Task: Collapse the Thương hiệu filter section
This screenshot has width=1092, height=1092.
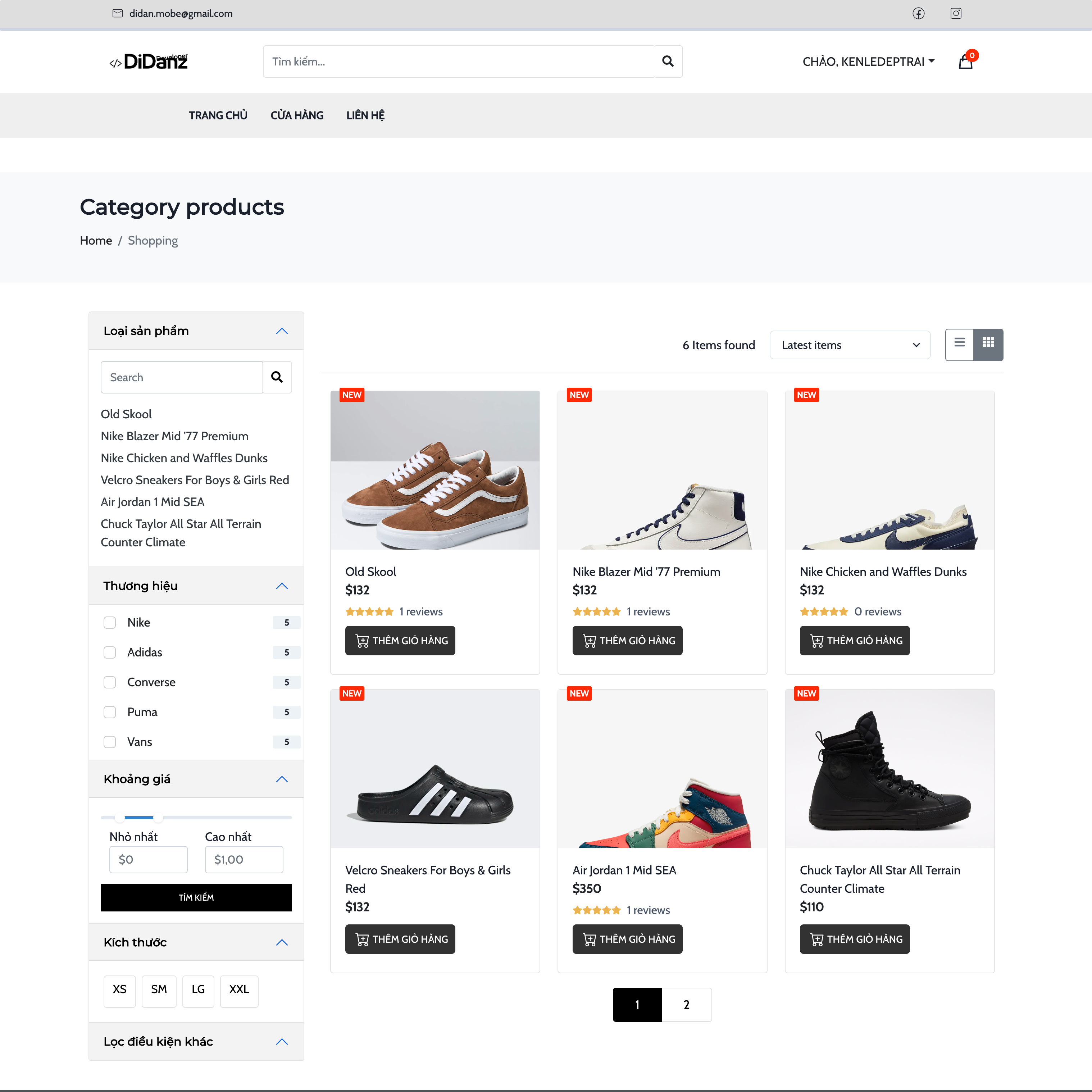Action: [282, 586]
